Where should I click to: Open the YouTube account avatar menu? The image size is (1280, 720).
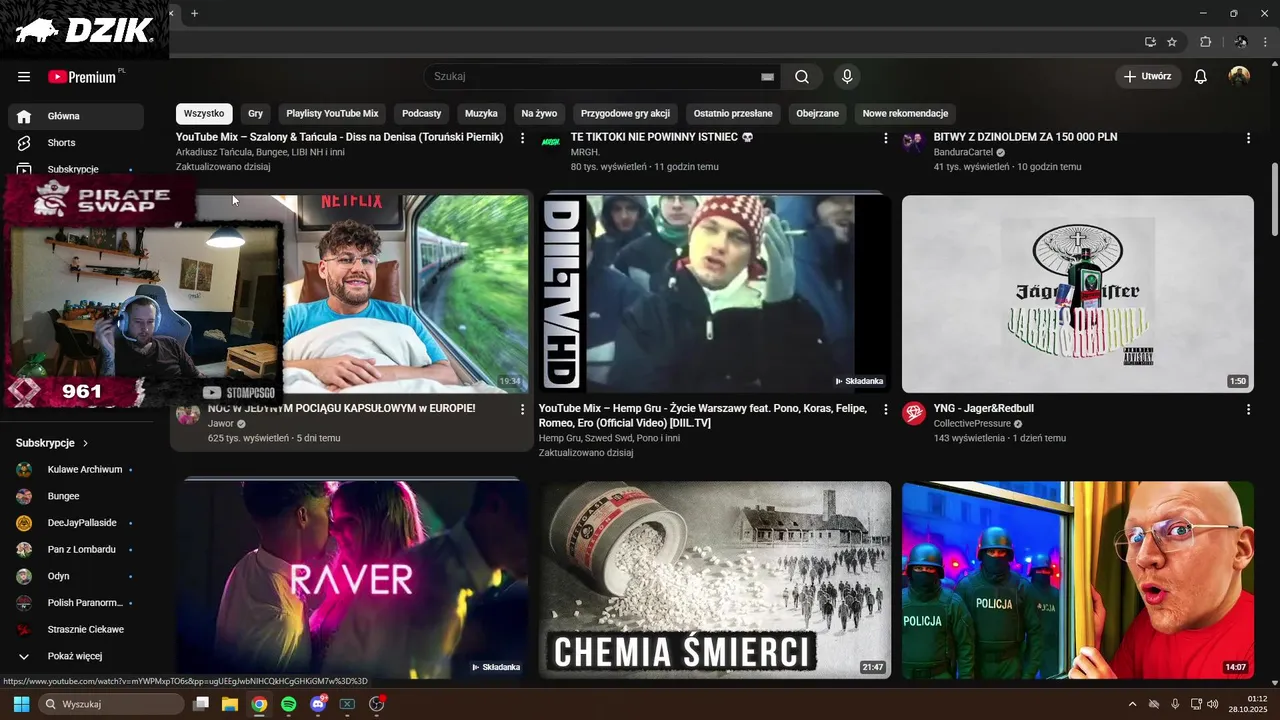tap(1239, 77)
